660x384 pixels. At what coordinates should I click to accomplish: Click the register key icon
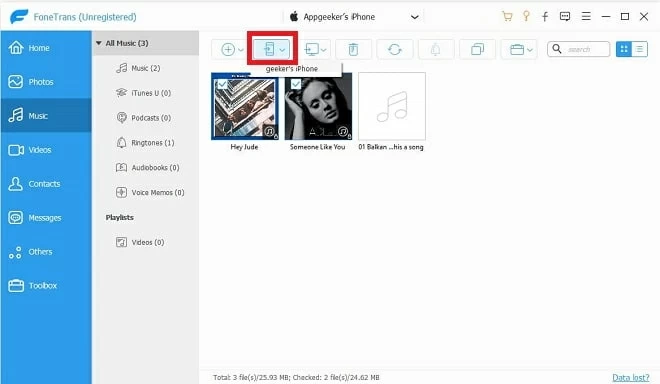(x=526, y=16)
